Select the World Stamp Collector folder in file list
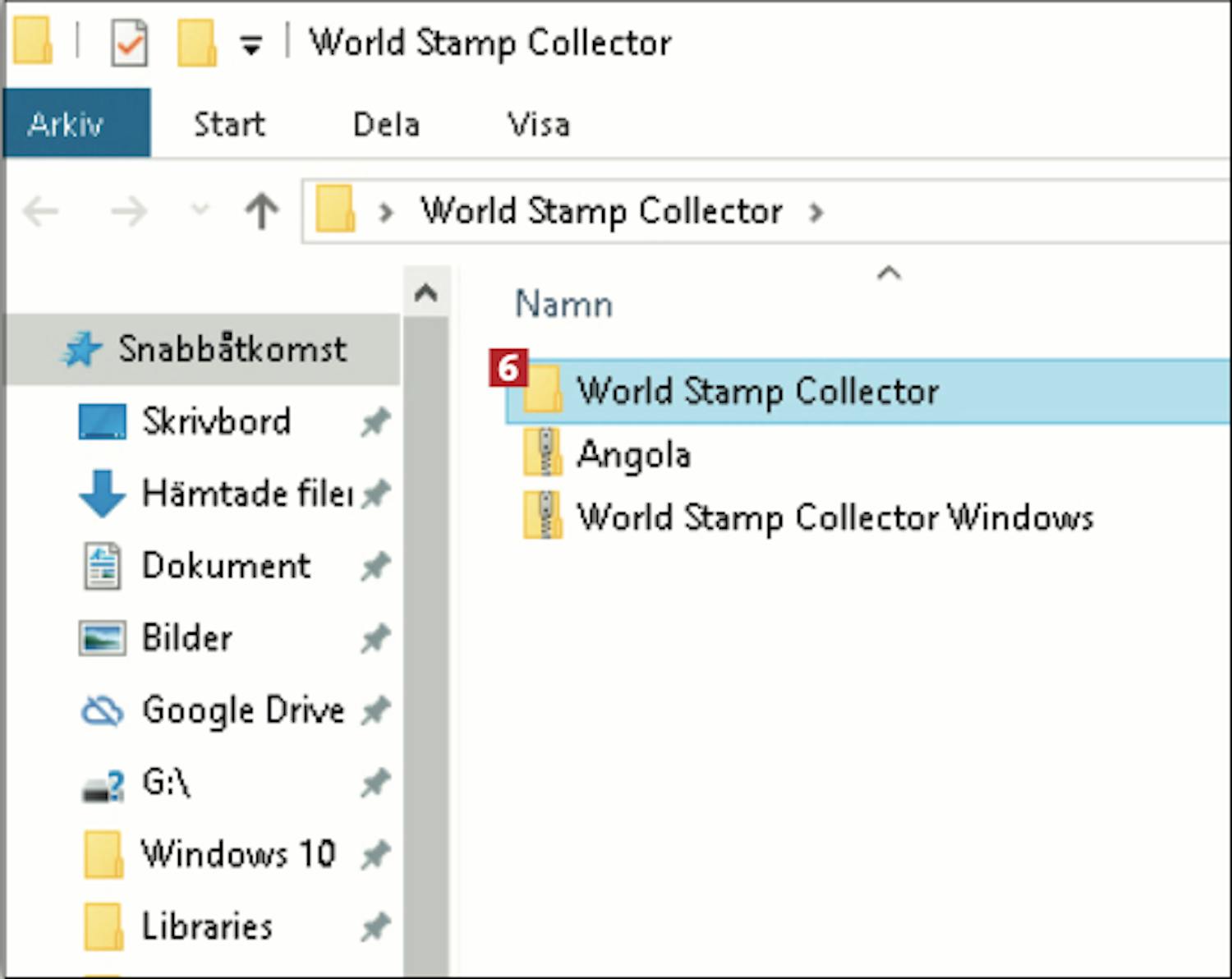 [x=867, y=391]
